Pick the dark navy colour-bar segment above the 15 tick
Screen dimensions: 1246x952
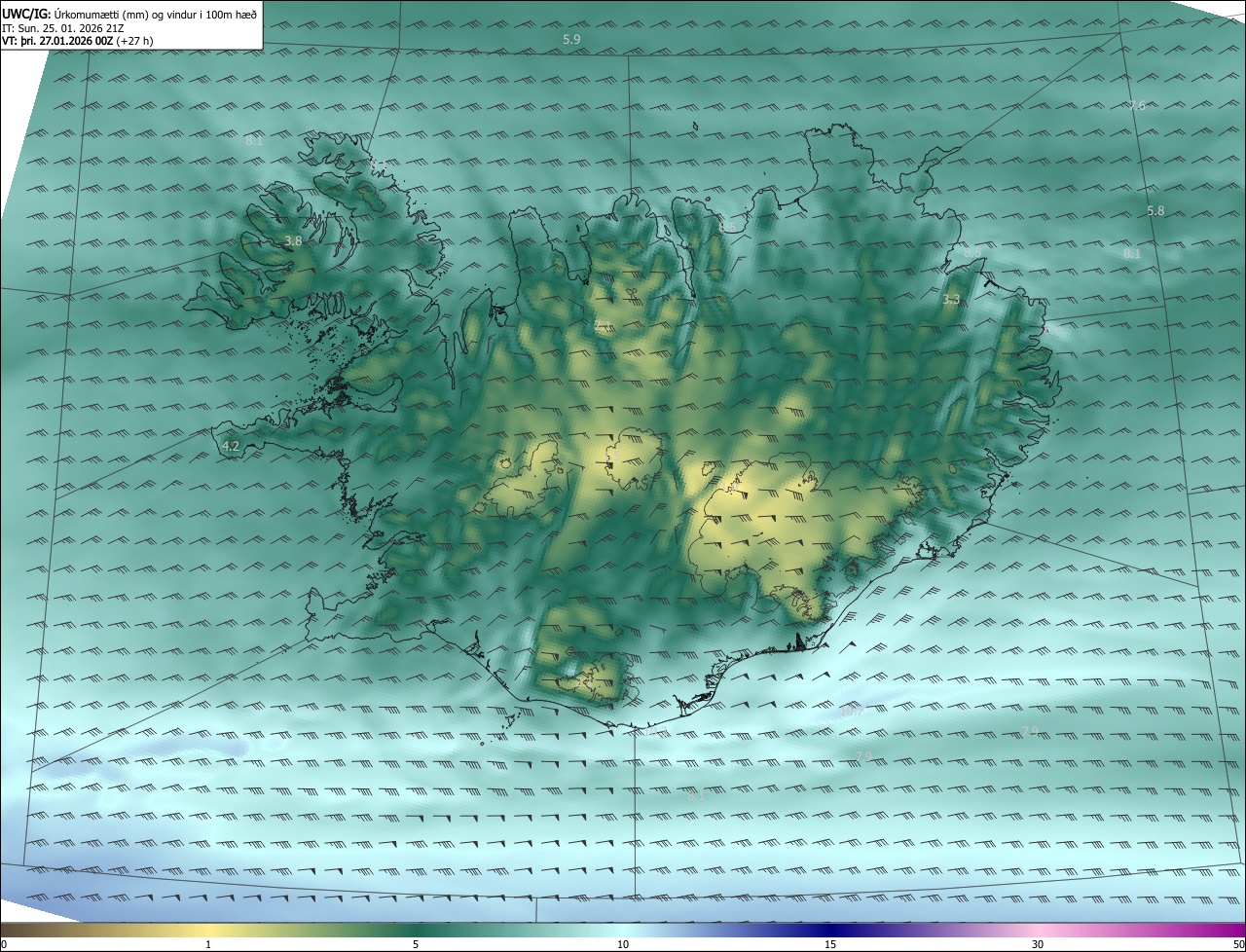(830, 930)
